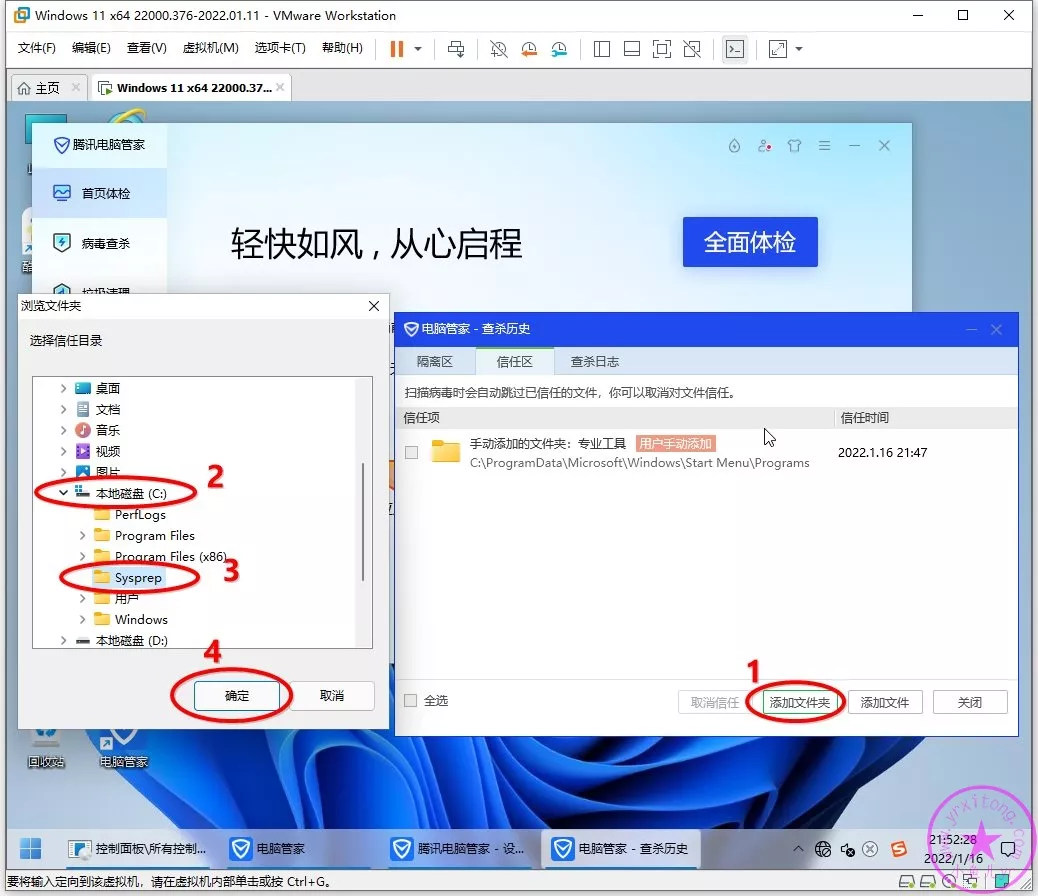Collapse the 本地磁盘 (C:) tree node
The image size is (1038, 896).
pyautogui.click(x=64, y=493)
